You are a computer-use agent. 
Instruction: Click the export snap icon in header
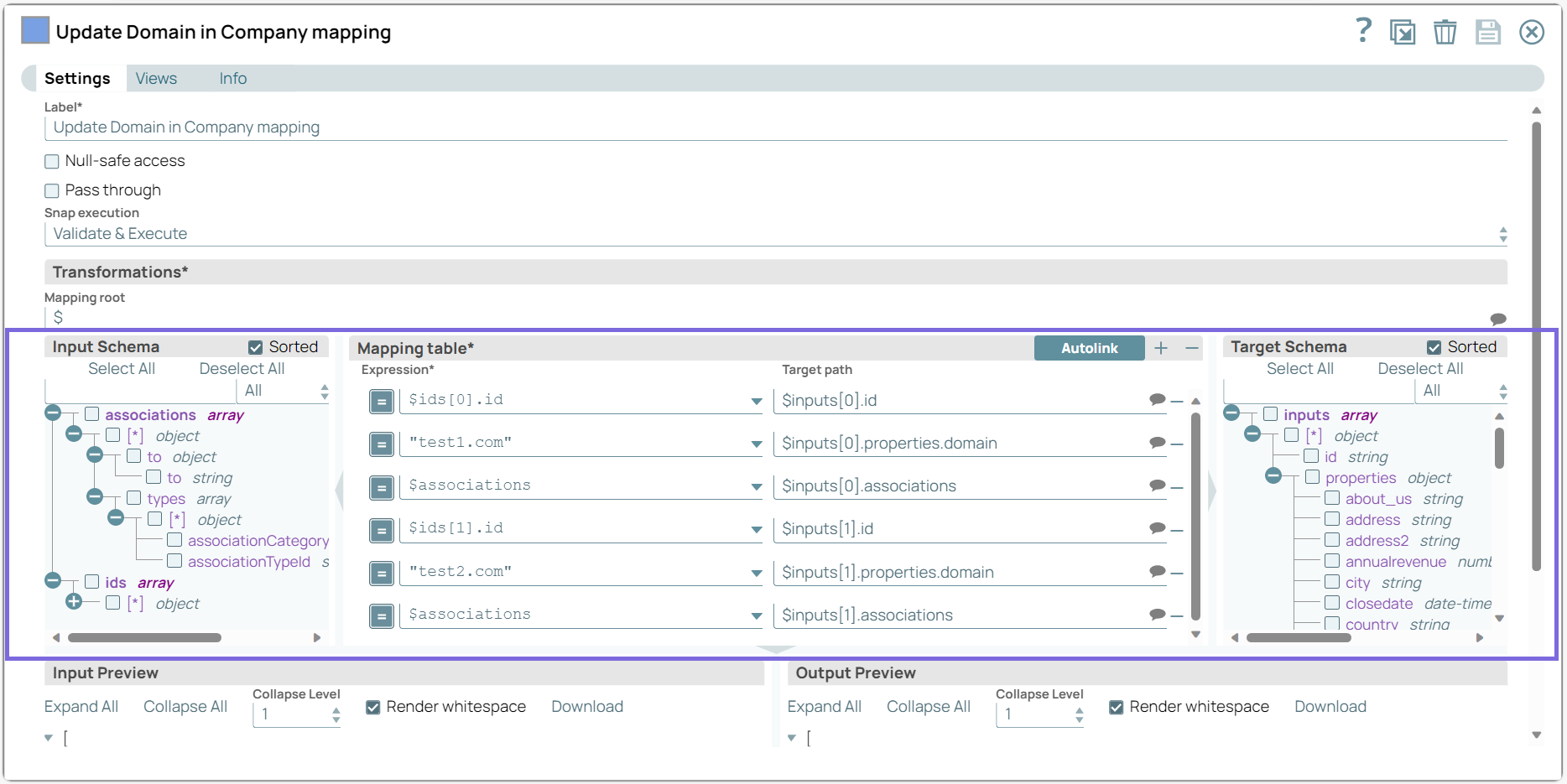pos(1403,32)
